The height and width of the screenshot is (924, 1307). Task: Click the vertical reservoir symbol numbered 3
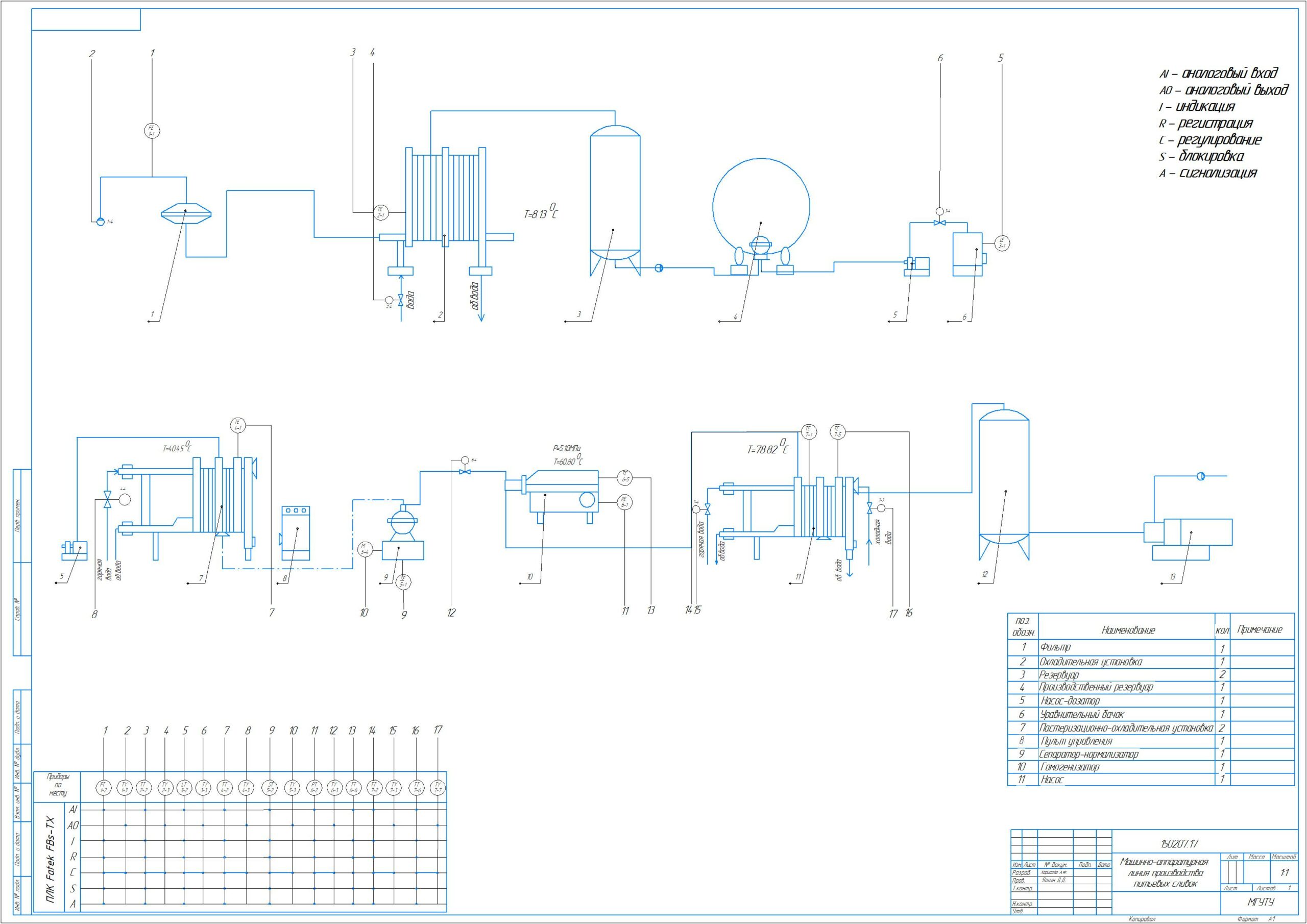[x=615, y=201]
